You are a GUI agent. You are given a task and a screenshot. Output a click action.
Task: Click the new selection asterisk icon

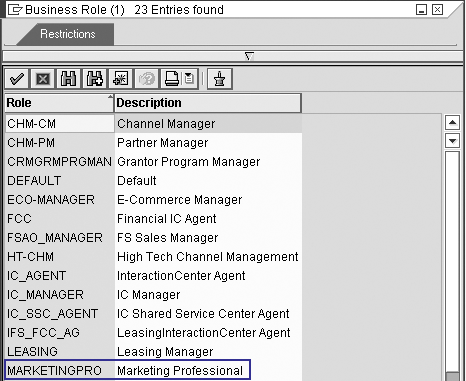120,79
